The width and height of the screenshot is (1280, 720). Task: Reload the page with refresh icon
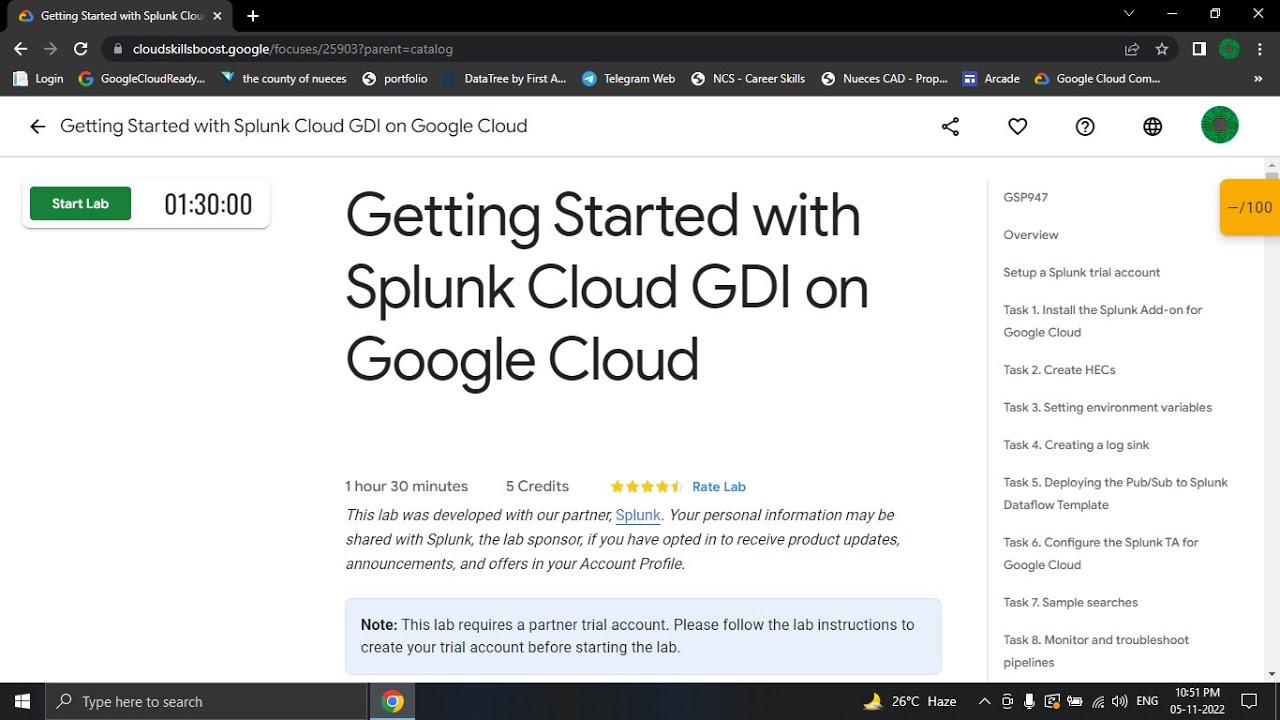pos(81,48)
